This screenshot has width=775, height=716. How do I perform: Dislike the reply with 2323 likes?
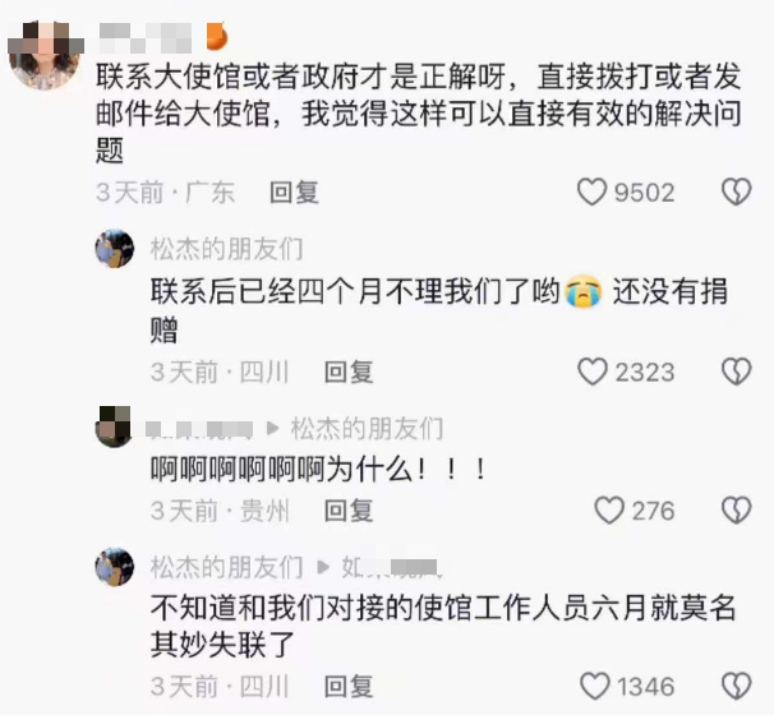(x=736, y=372)
